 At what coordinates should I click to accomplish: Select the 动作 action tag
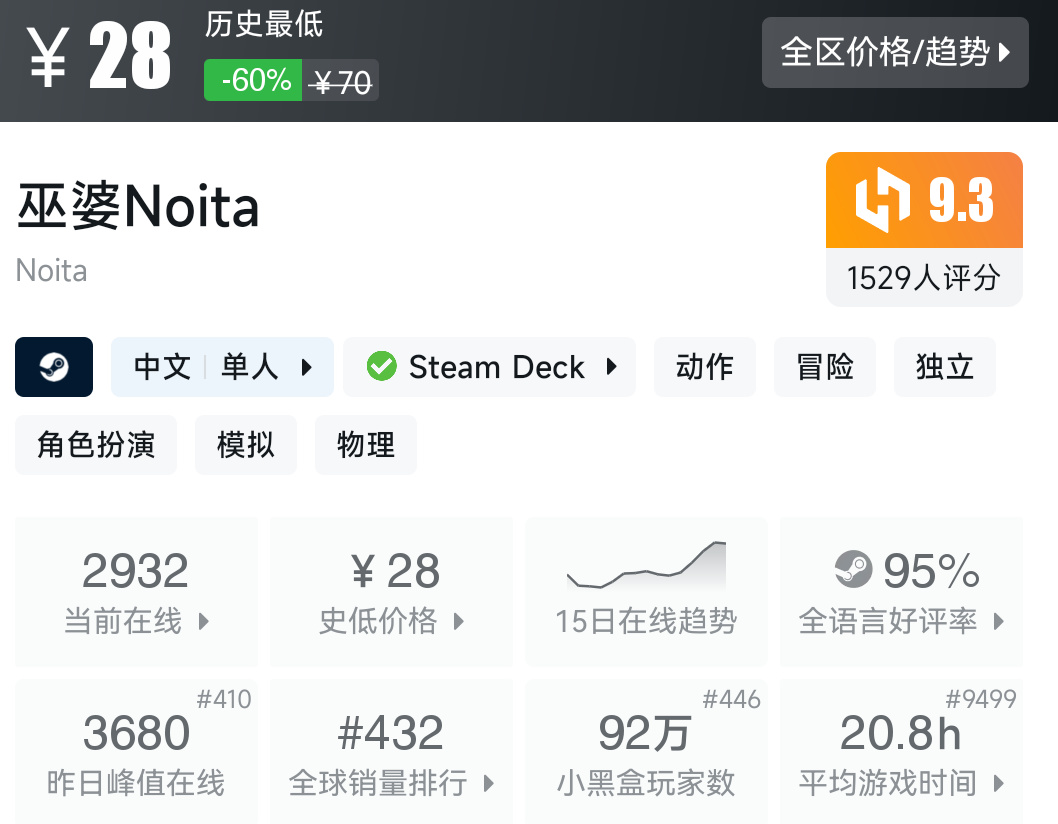click(705, 367)
